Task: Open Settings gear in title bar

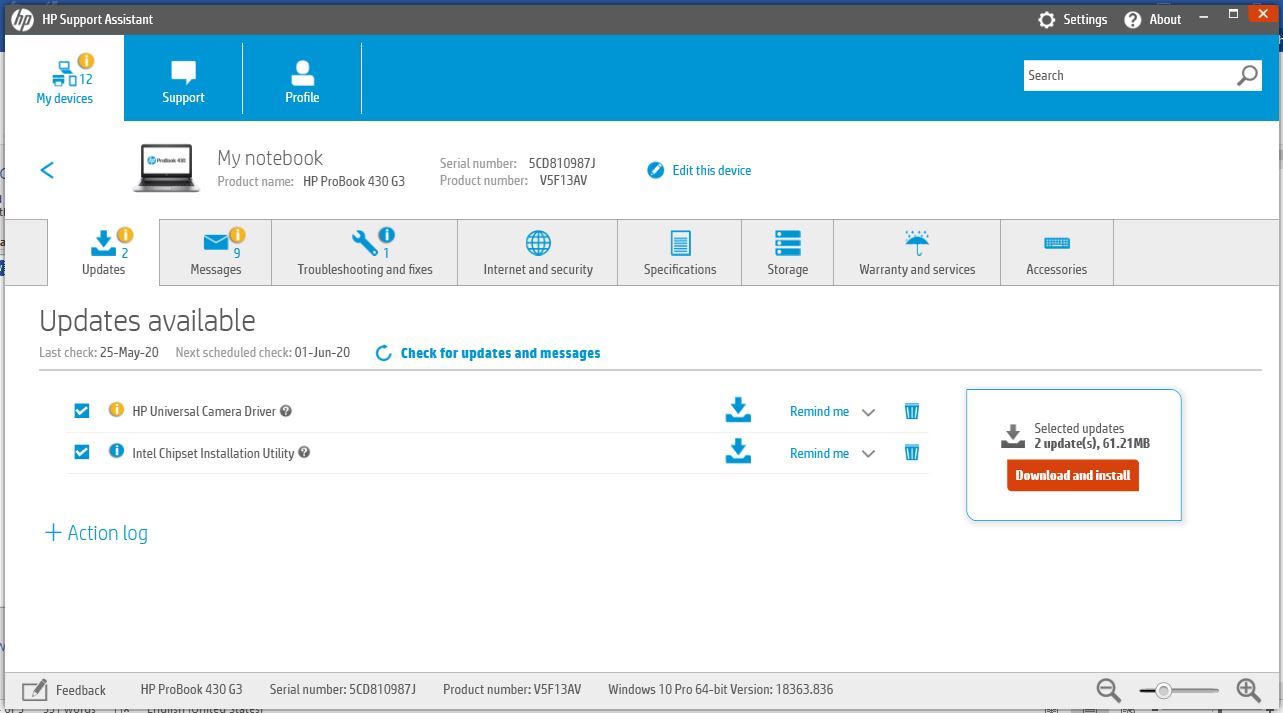Action: coord(1047,20)
